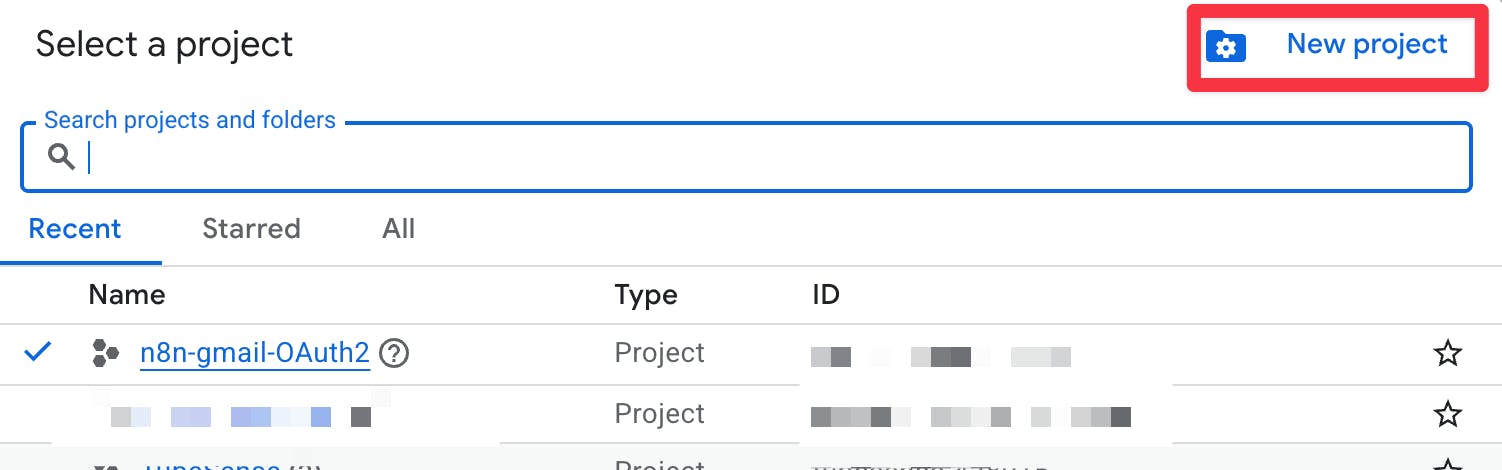Switch to the All tab
Image resolution: width=1502 pixels, height=470 pixels.
pyautogui.click(x=398, y=229)
